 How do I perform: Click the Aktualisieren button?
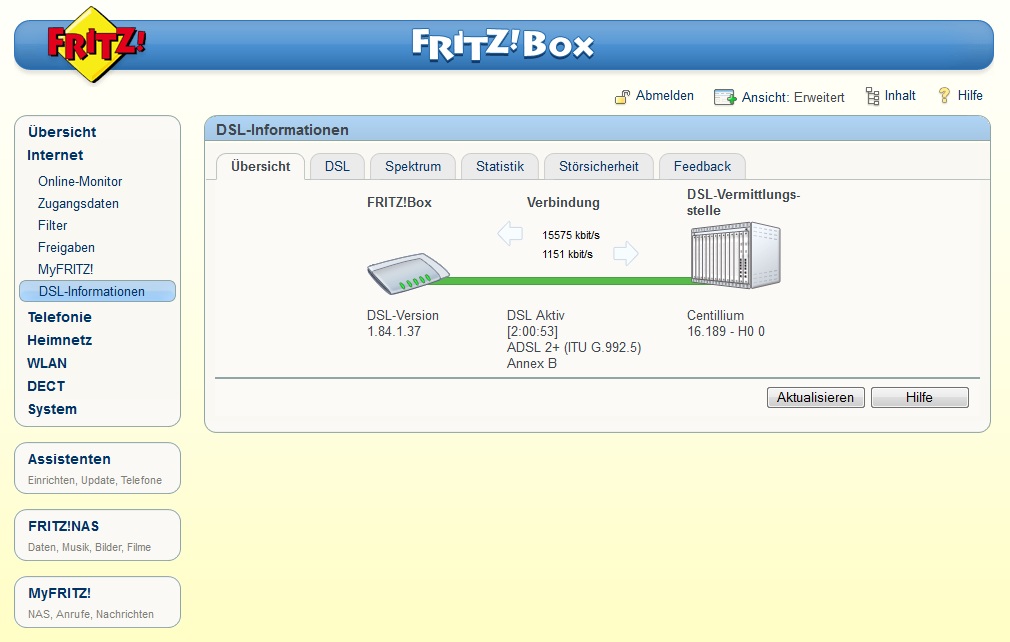pyautogui.click(x=815, y=397)
